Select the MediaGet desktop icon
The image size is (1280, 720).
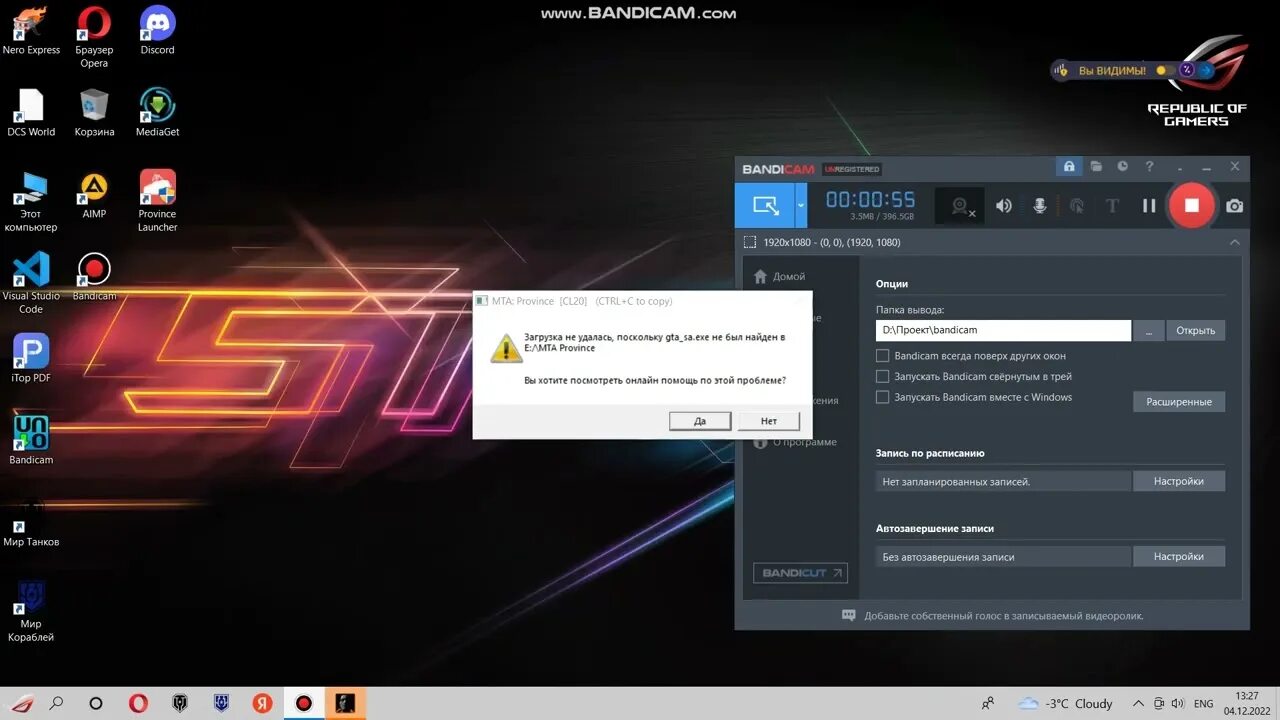point(157,112)
